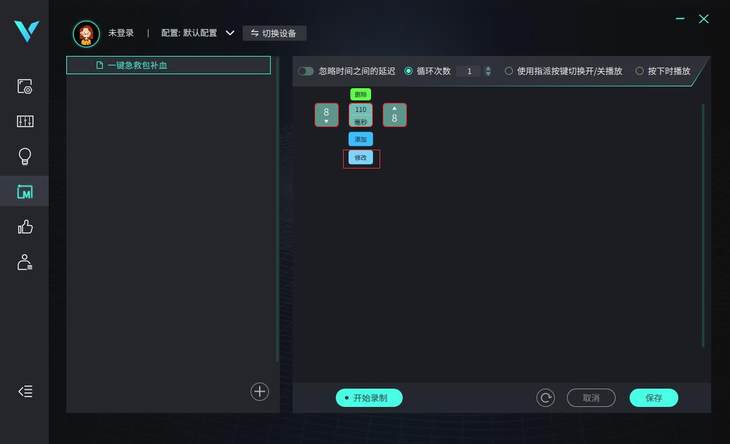Viewport: 730px width, 444px height.
Task: Click the 保存 button
Action: (x=654, y=398)
